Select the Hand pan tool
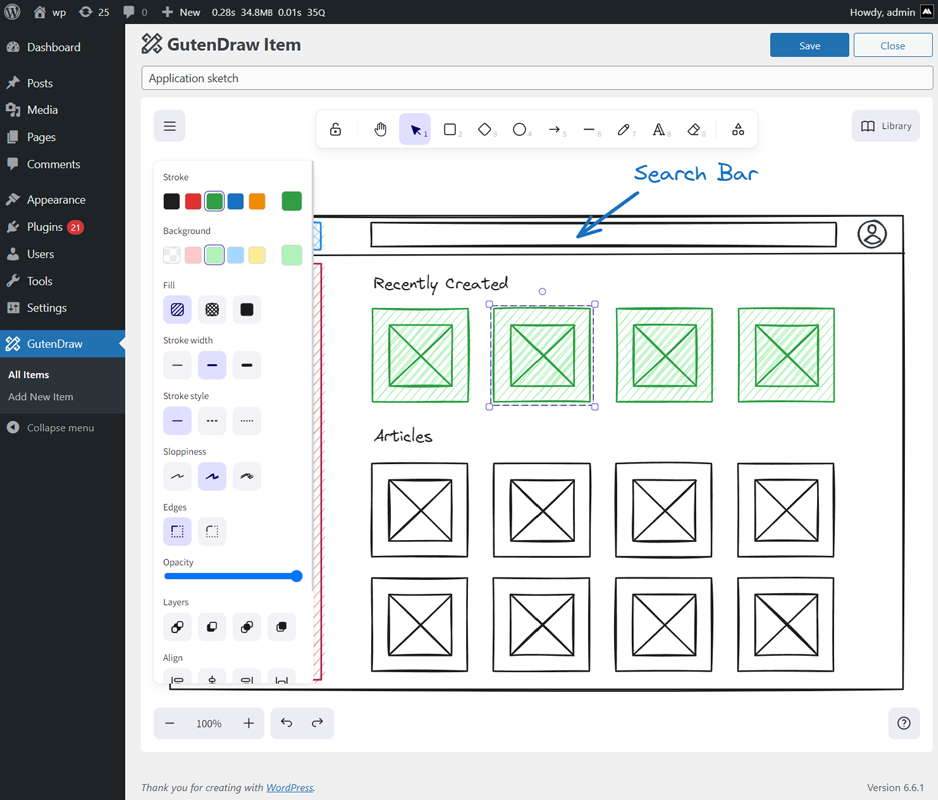 (x=380, y=129)
